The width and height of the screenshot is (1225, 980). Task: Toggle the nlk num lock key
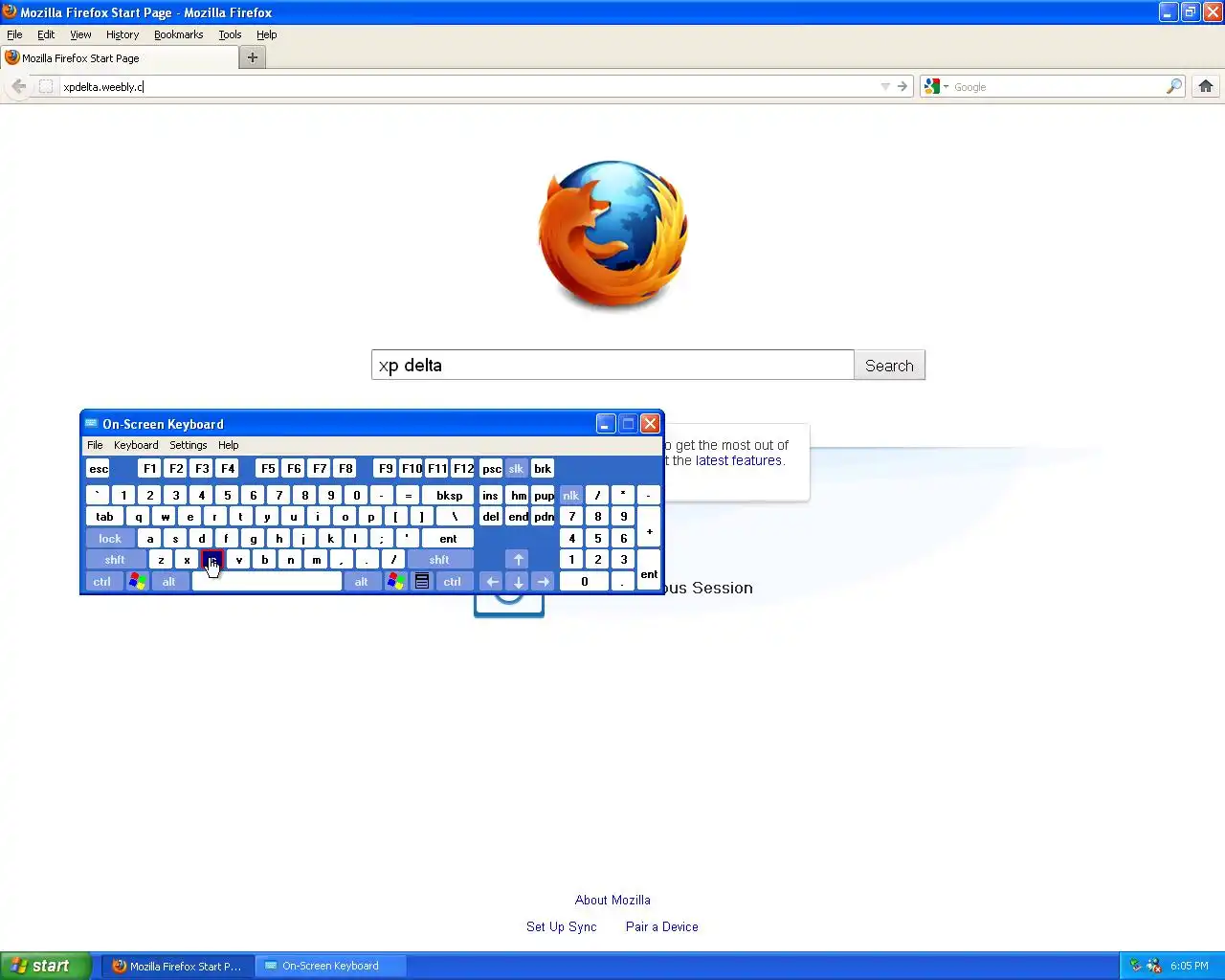(x=571, y=495)
